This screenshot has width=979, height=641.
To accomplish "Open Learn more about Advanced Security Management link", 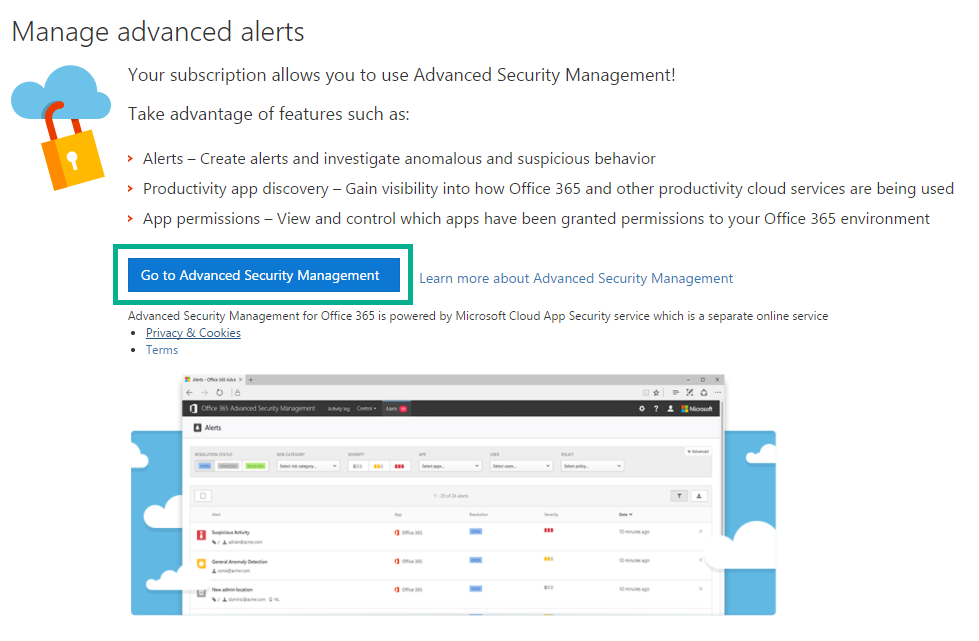I will (x=576, y=278).
